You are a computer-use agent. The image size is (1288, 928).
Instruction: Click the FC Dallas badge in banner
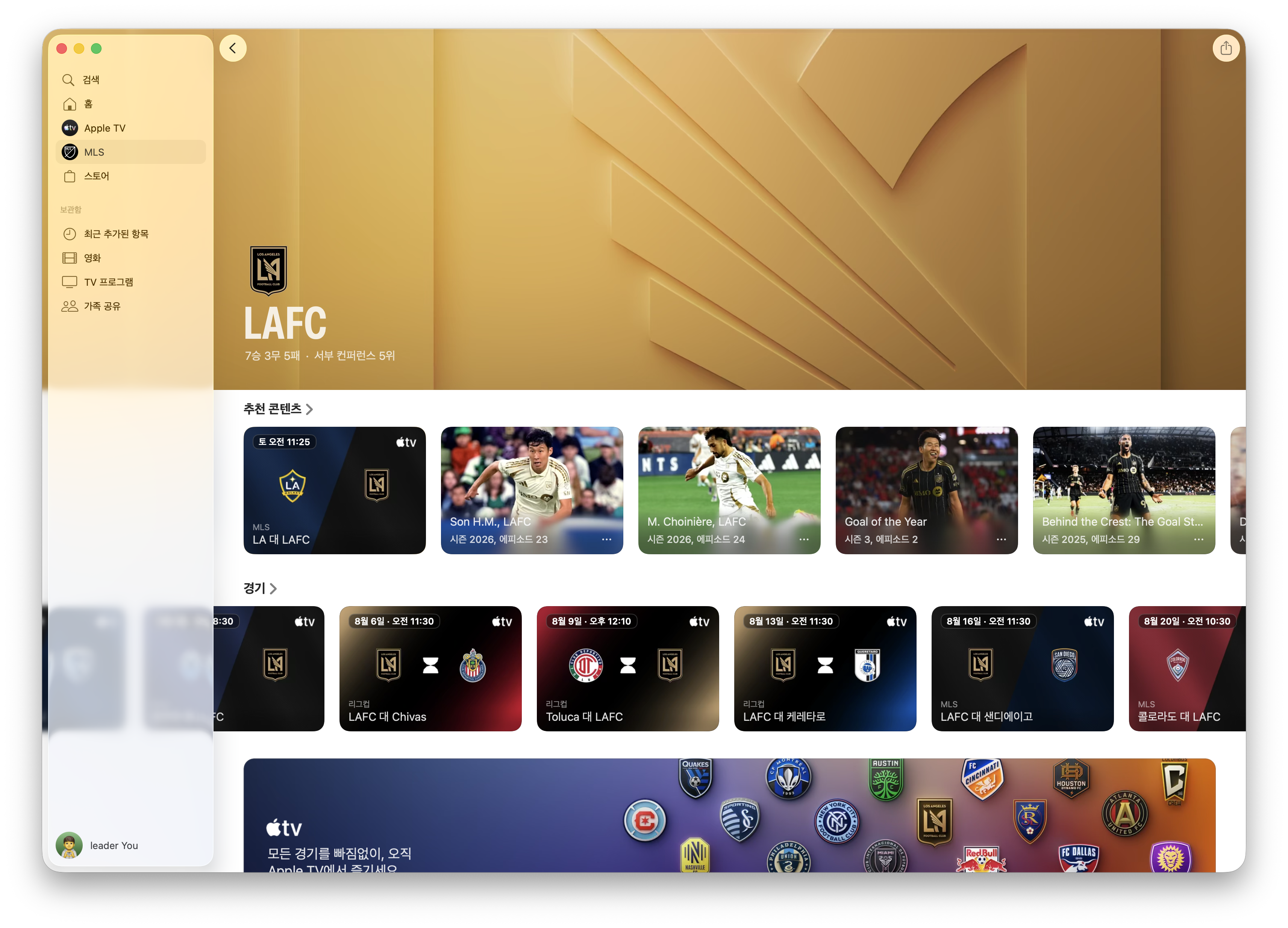(x=1078, y=858)
